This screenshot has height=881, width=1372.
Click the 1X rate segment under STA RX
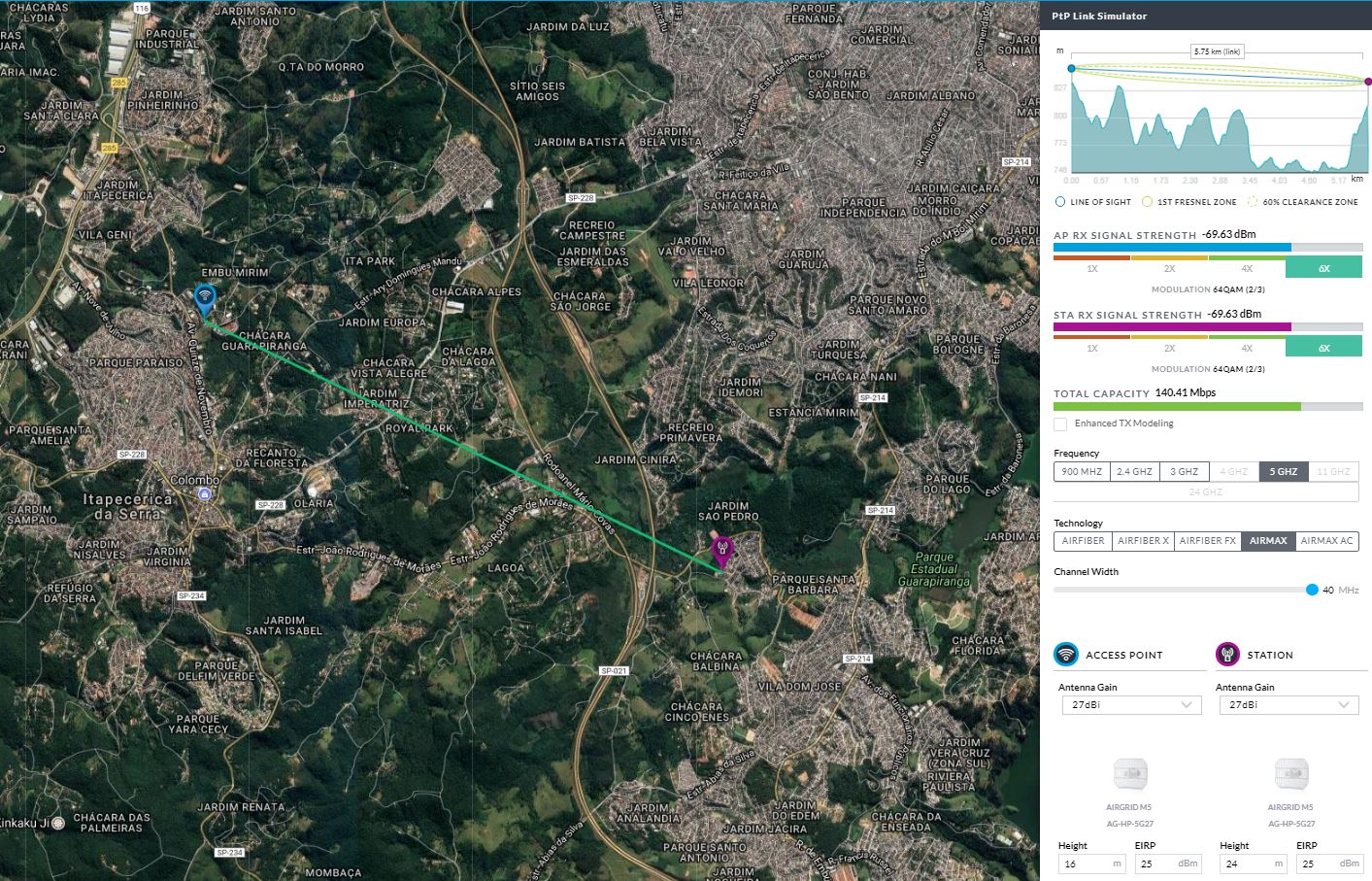[1092, 348]
